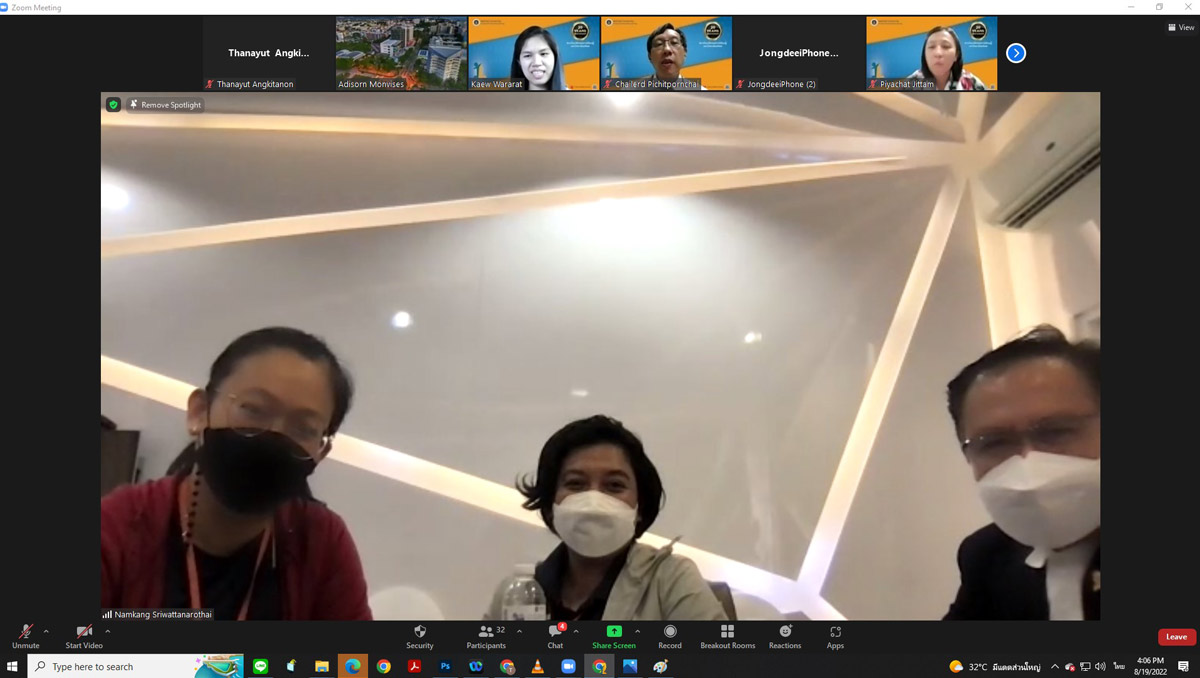Unmute the microphone

click(x=25, y=636)
